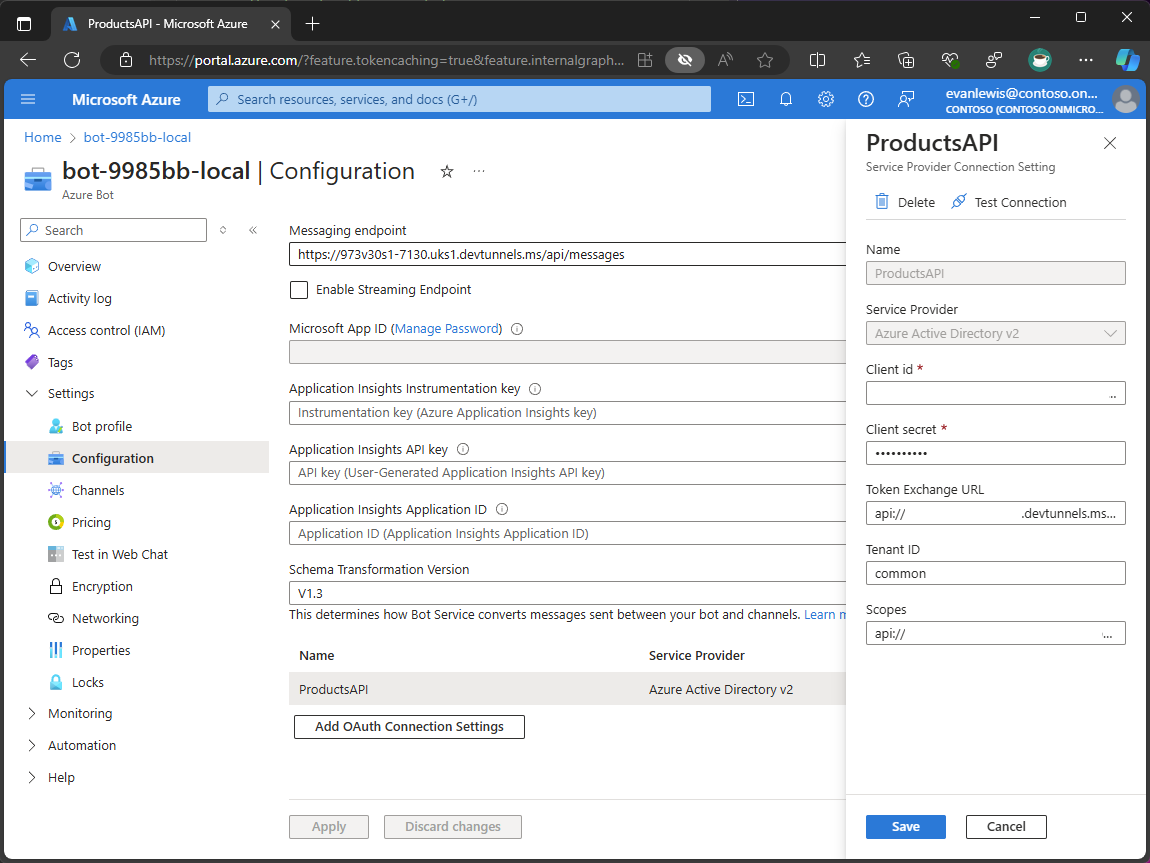
Task: Expand the Automation section
Action: (32, 746)
